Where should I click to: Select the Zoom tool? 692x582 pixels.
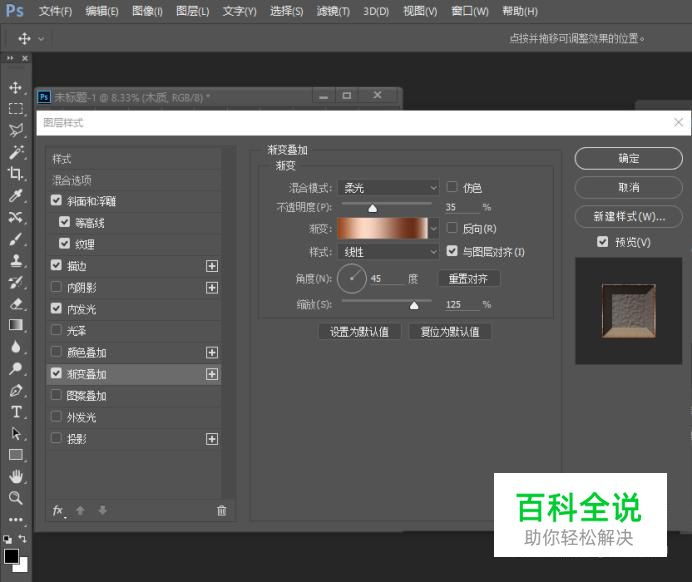pyautogui.click(x=16, y=498)
